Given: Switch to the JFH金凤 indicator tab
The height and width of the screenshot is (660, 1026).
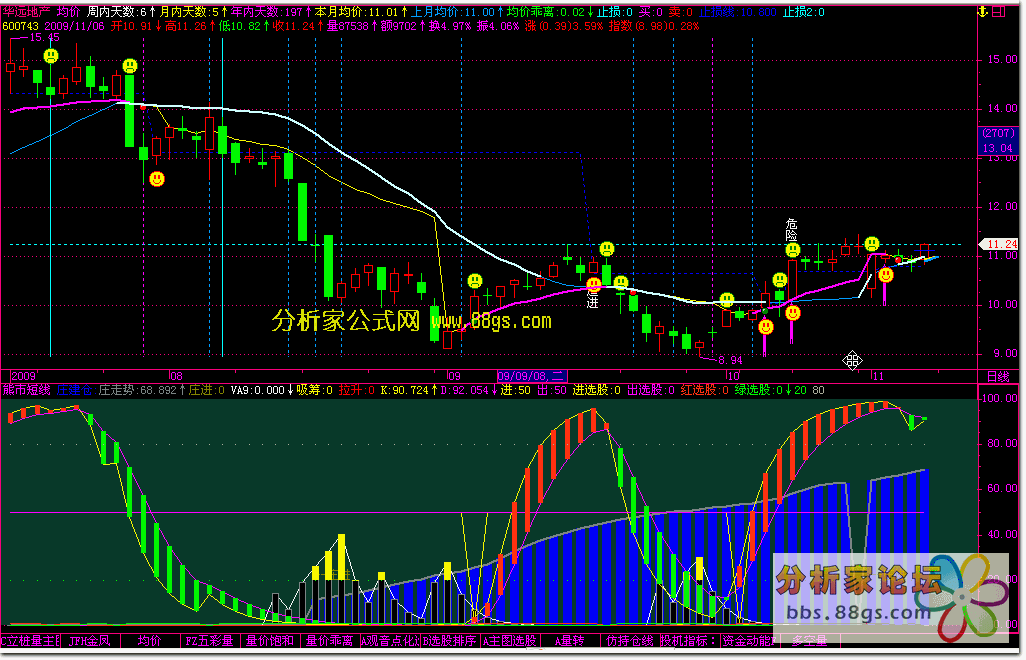Looking at the screenshot, I should (x=90, y=641).
